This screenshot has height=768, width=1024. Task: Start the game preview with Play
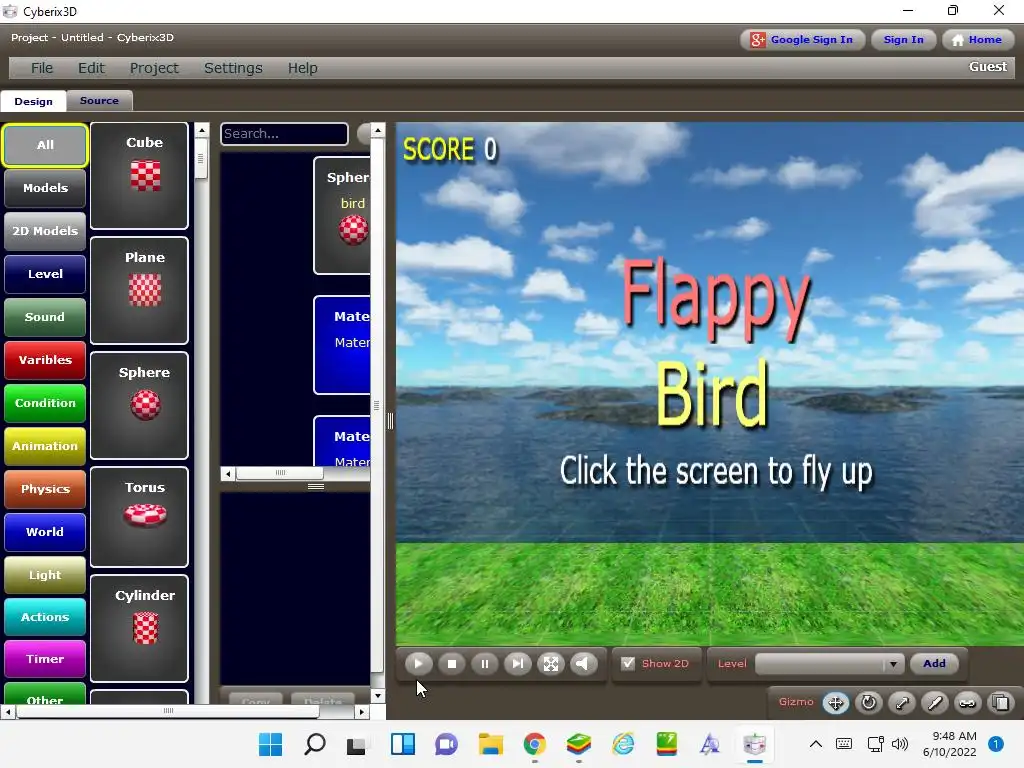pyautogui.click(x=418, y=664)
